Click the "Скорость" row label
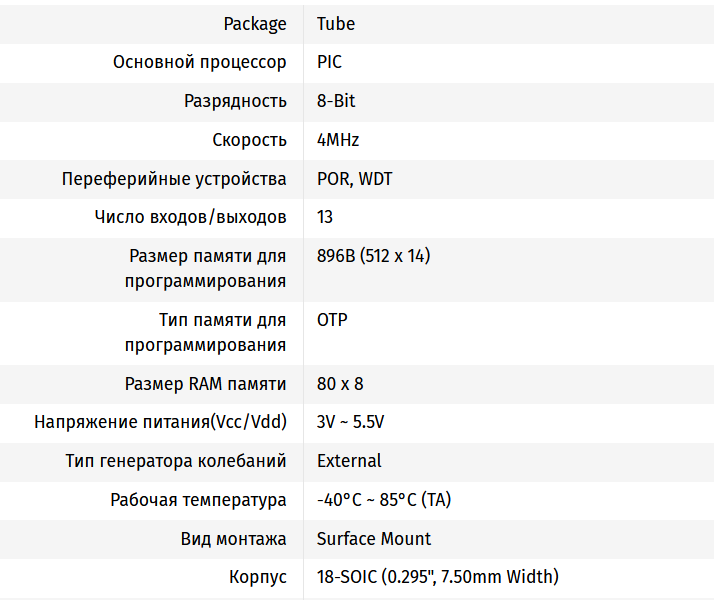Viewport: 714px width, 600px height. 250,140
